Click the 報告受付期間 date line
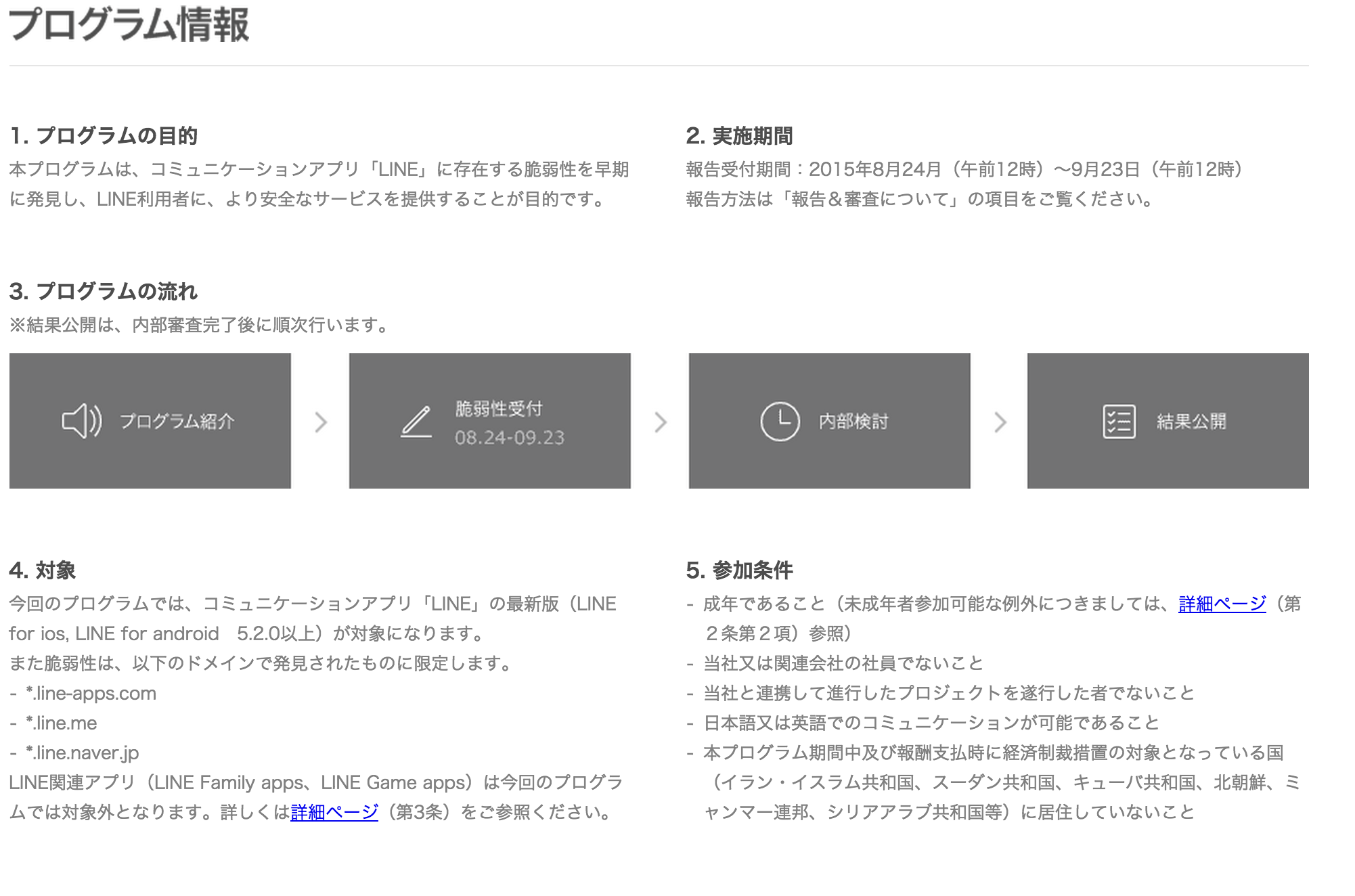1355x896 pixels. click(964, 169)
